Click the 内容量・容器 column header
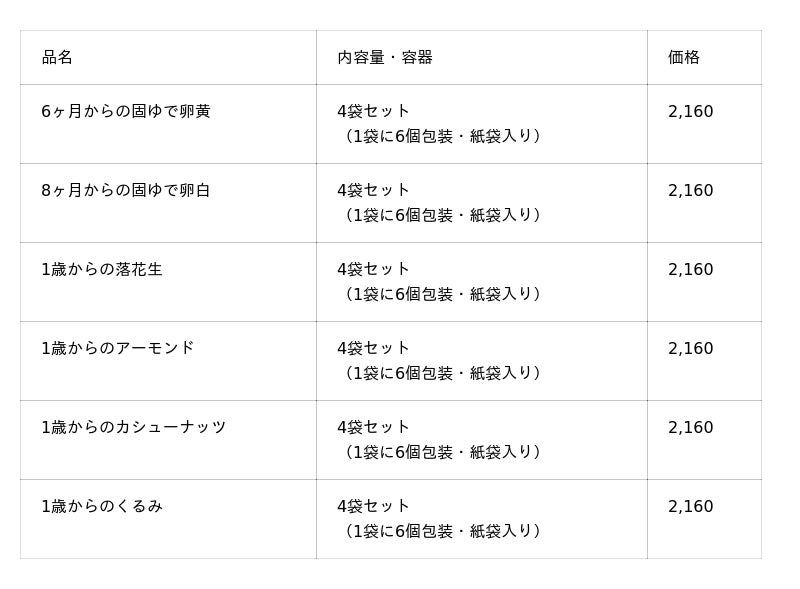Screen dimensions: 800x589 point(385,58)
